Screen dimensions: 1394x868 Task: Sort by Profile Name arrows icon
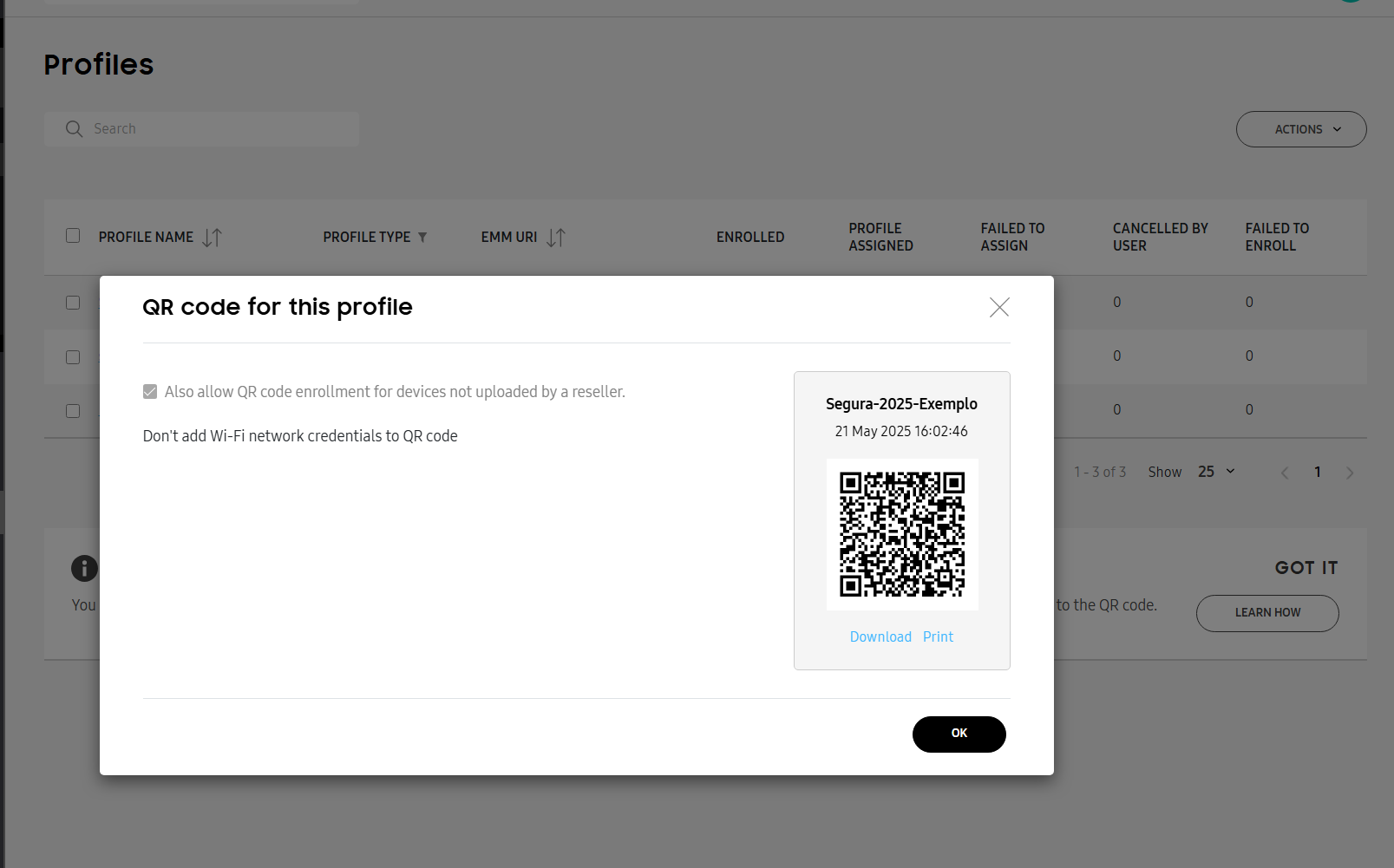(212, 238)
